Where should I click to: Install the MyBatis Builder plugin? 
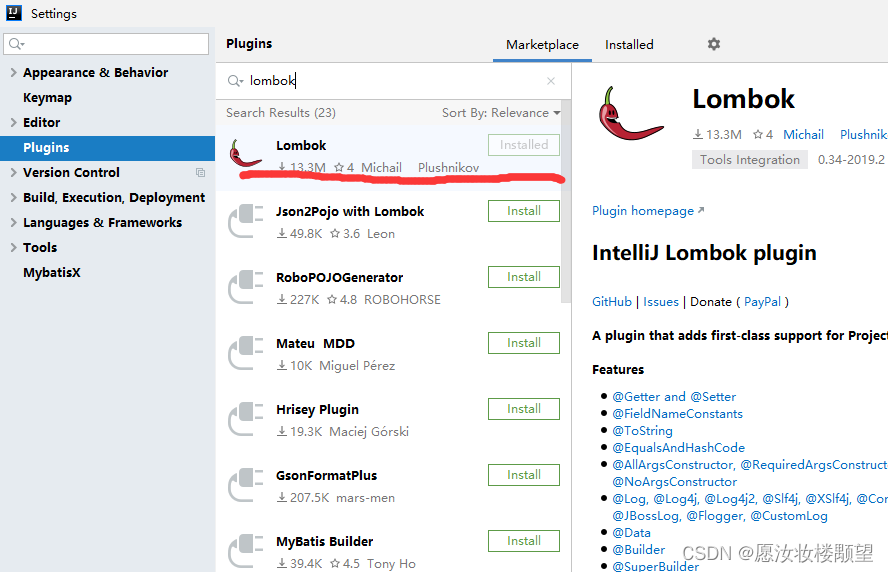click(524, 541)
